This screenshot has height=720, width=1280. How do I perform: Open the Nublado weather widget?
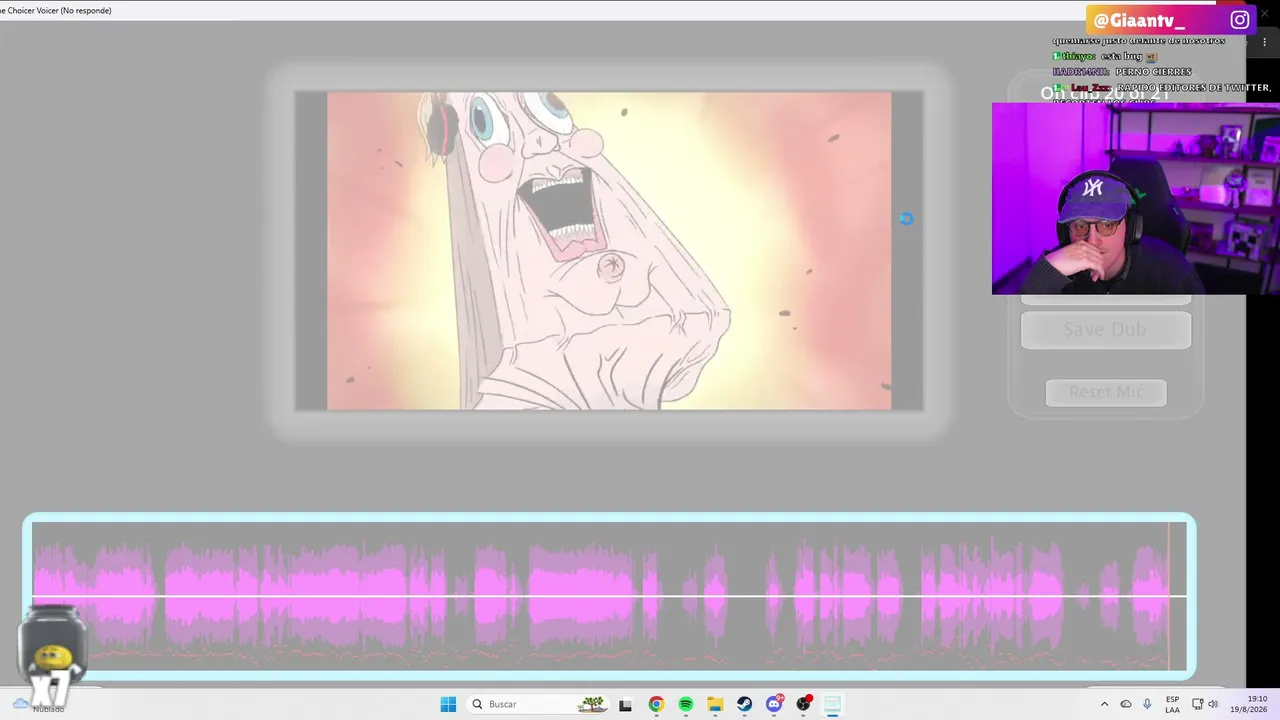click(x=40, y=705)
